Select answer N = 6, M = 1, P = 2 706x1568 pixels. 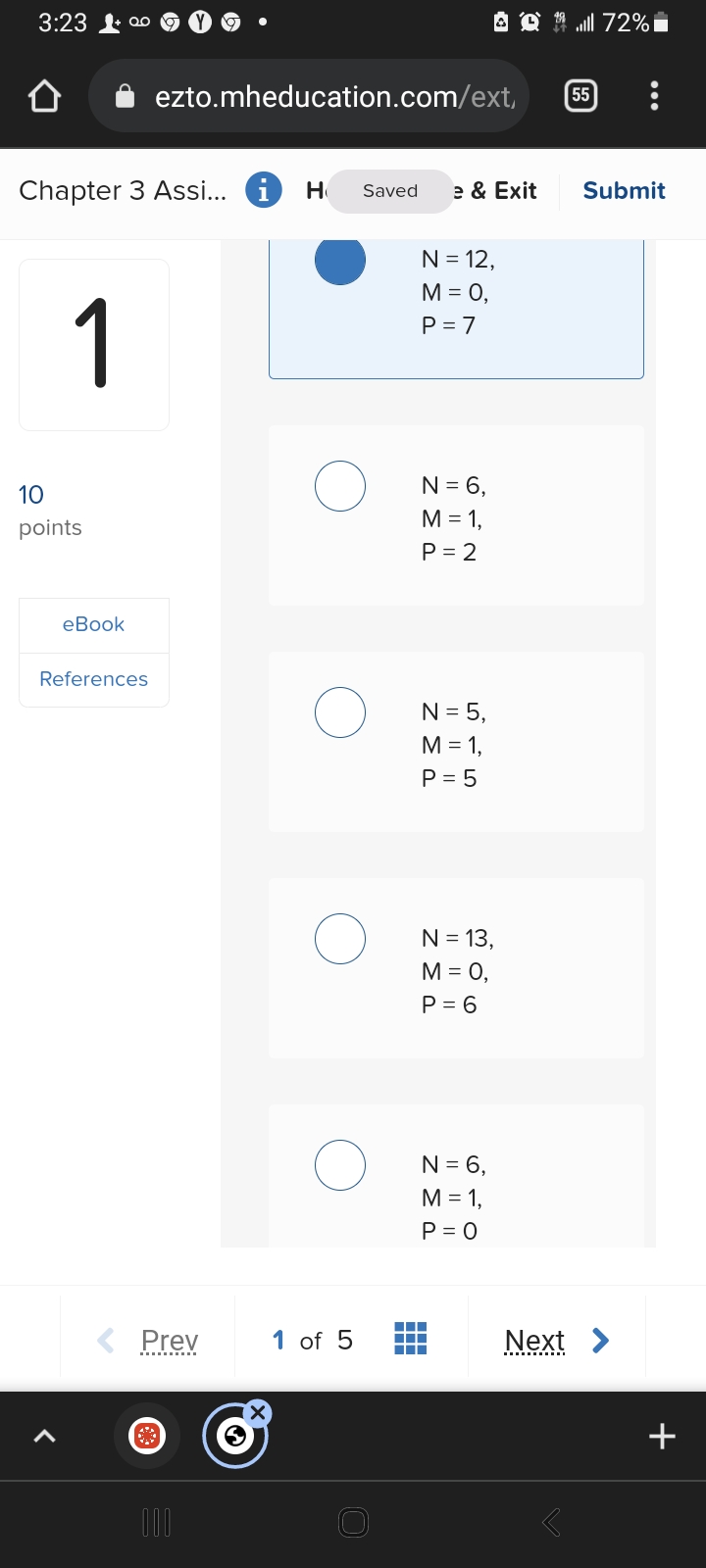pos(340,486)
